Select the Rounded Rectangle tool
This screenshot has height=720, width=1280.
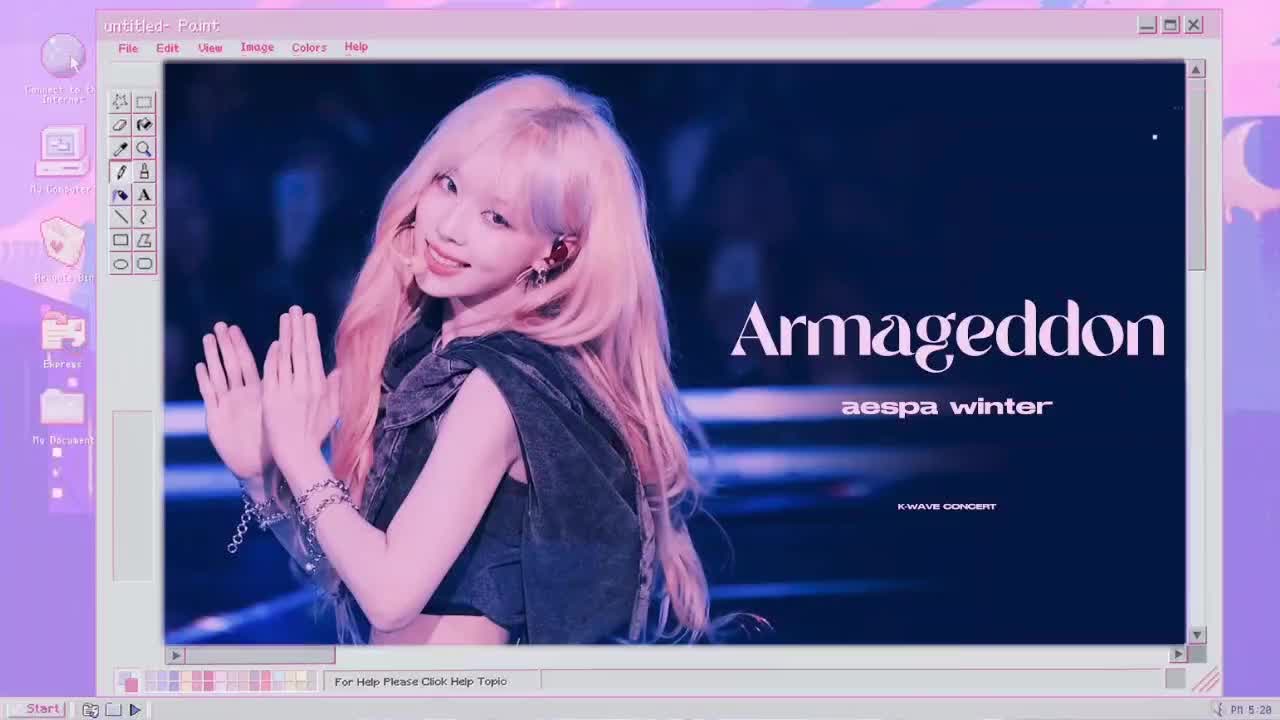144,264
